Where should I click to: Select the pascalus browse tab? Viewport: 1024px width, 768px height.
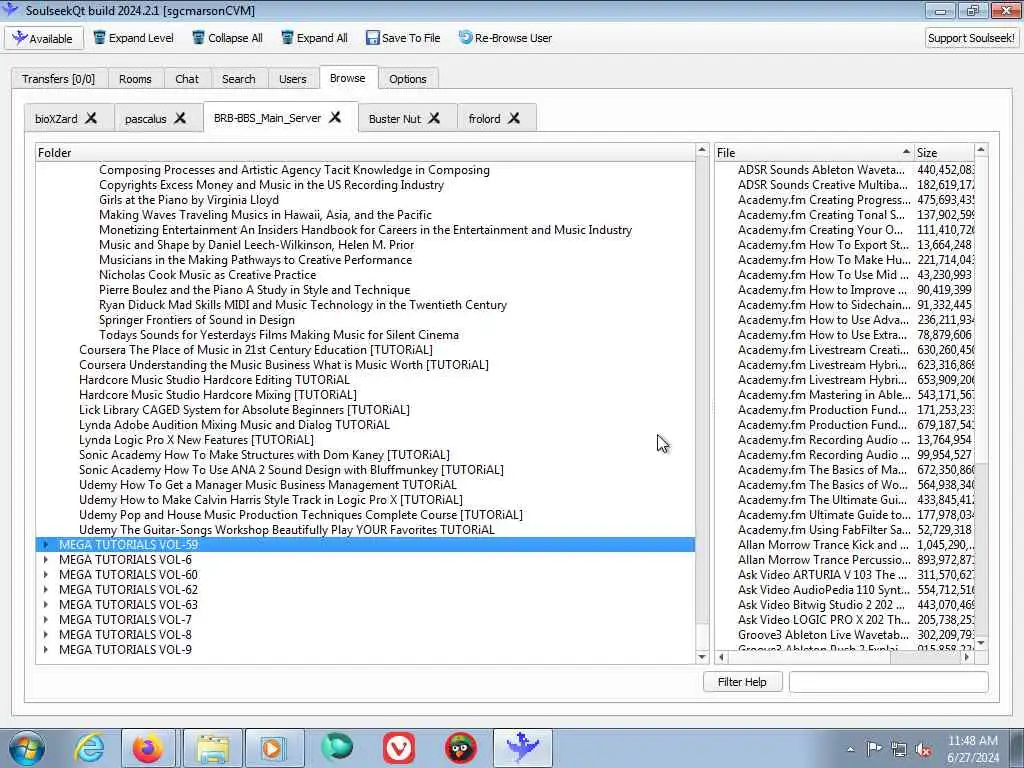click(x=146, y=119)
